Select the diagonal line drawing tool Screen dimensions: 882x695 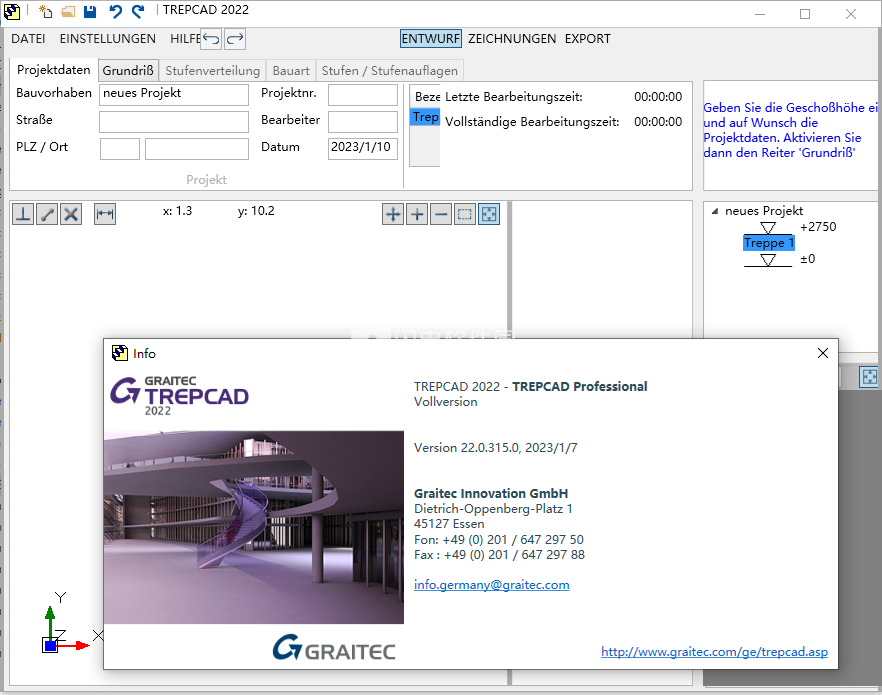(47, 214)
